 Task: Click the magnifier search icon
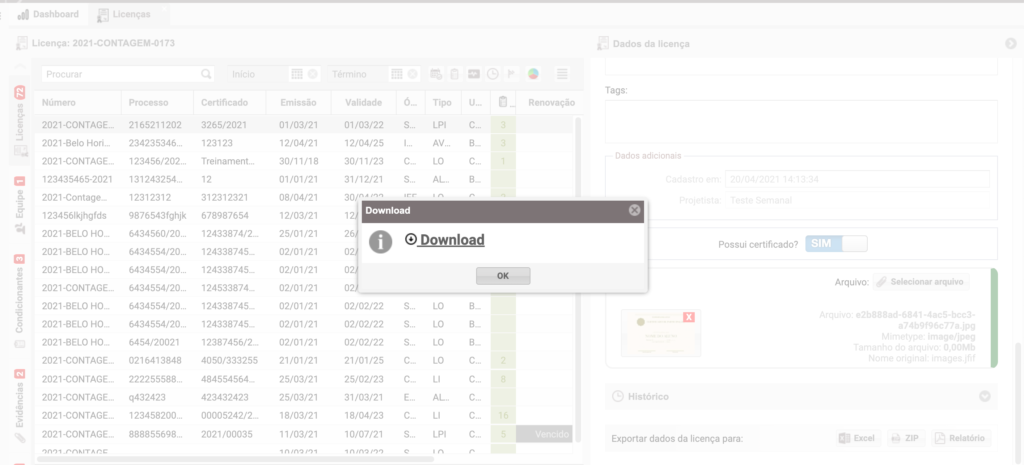[206, 74]
